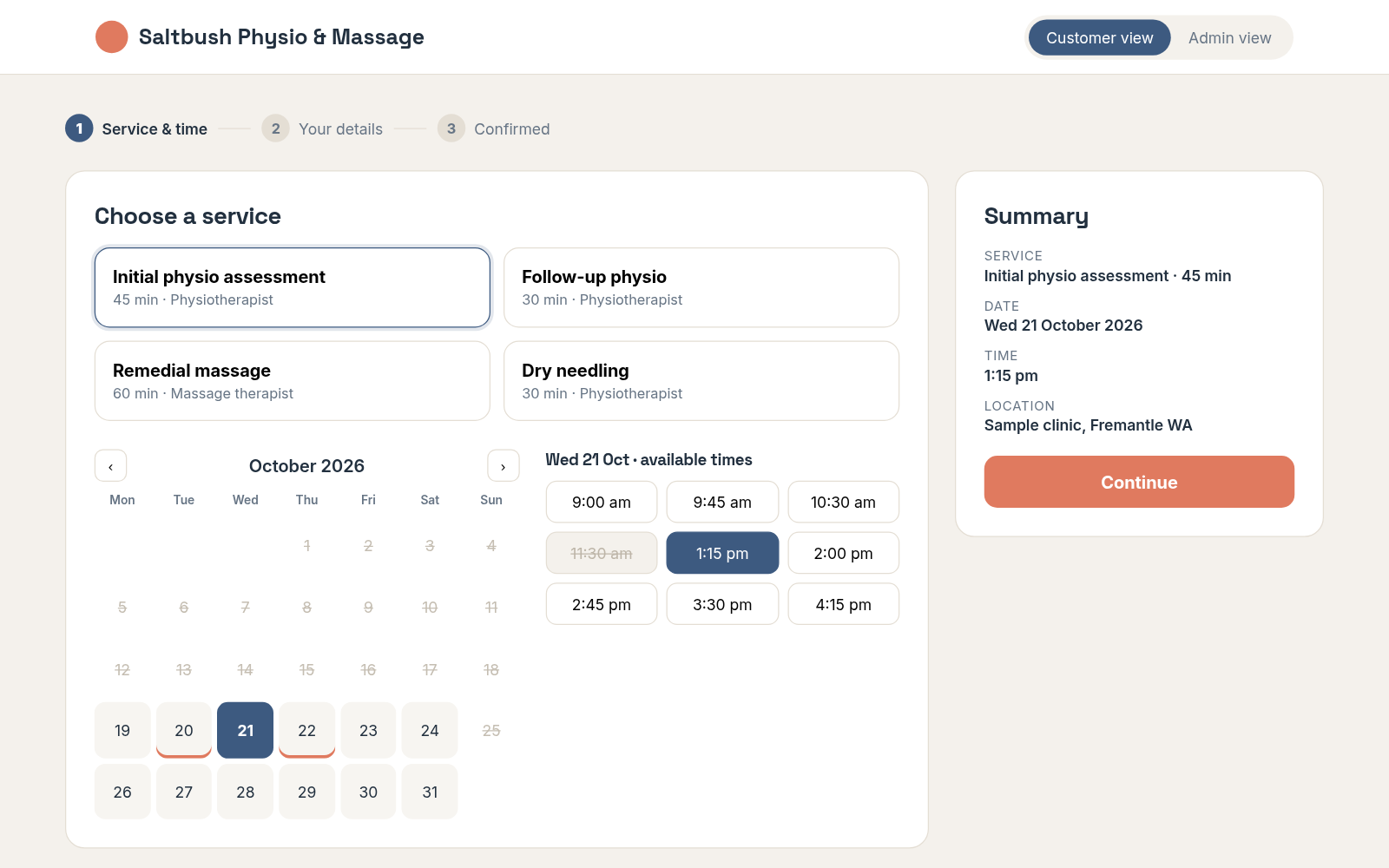Click Saltbush Physio & Massage title

coord(281,37)
